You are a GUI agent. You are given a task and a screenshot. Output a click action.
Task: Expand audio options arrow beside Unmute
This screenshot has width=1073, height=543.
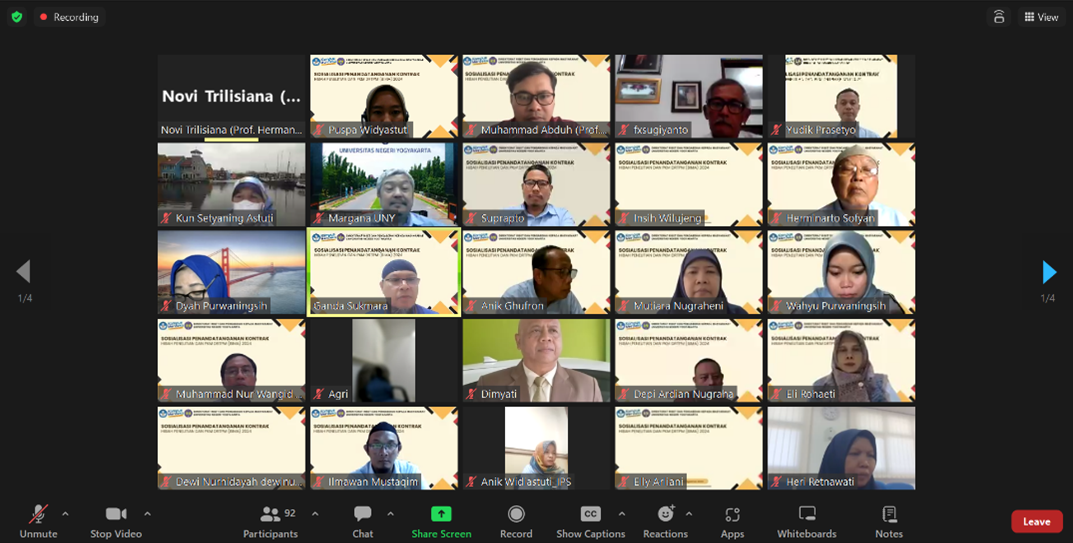pyautogui.click(x=65, y=514)
